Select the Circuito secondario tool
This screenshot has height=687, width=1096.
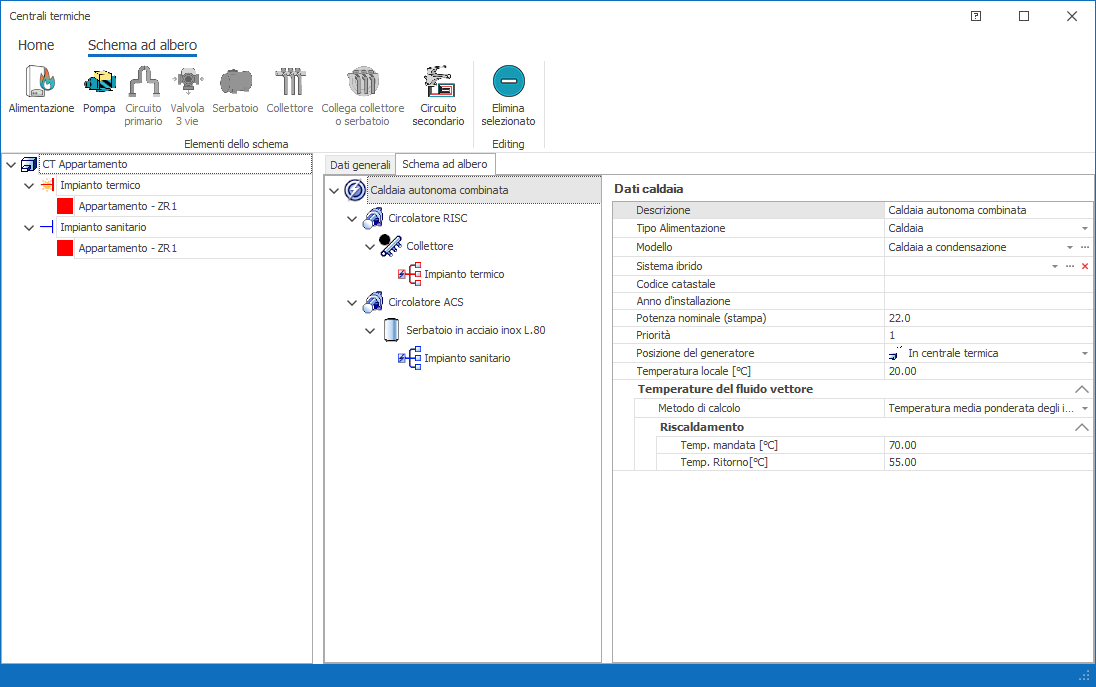[438, 82]
